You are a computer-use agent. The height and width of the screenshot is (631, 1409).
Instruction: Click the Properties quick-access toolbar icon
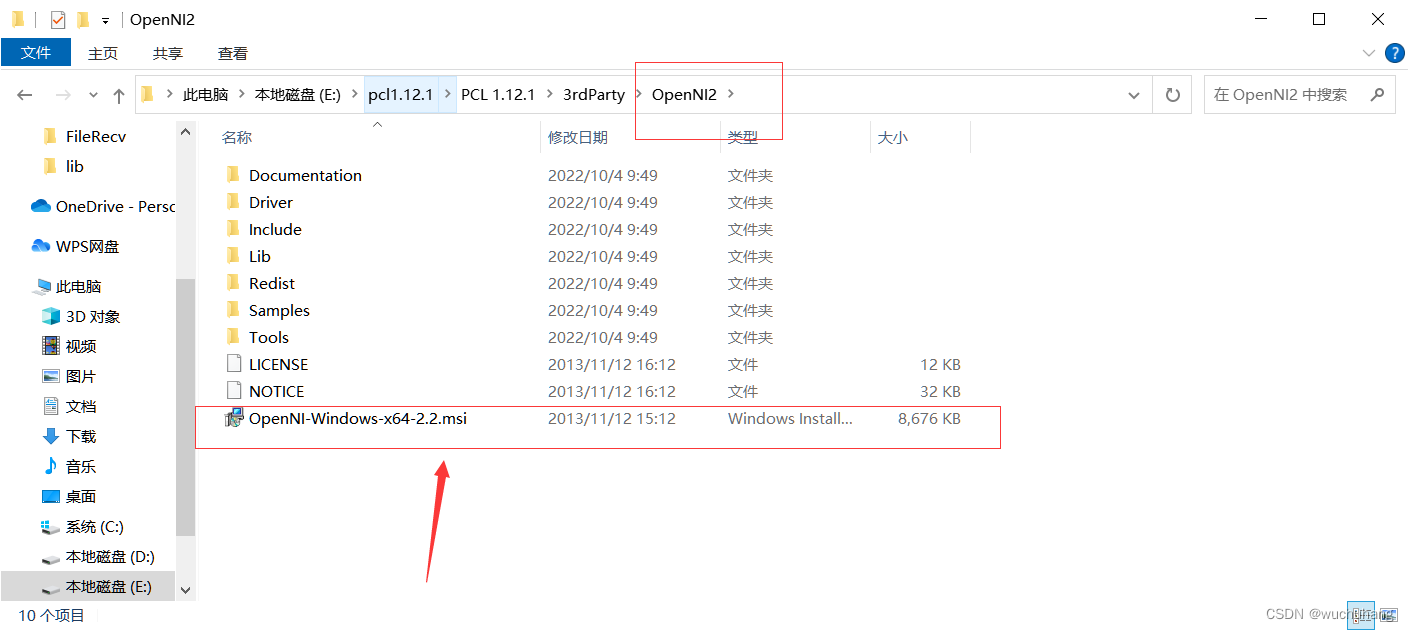(58, 19)
